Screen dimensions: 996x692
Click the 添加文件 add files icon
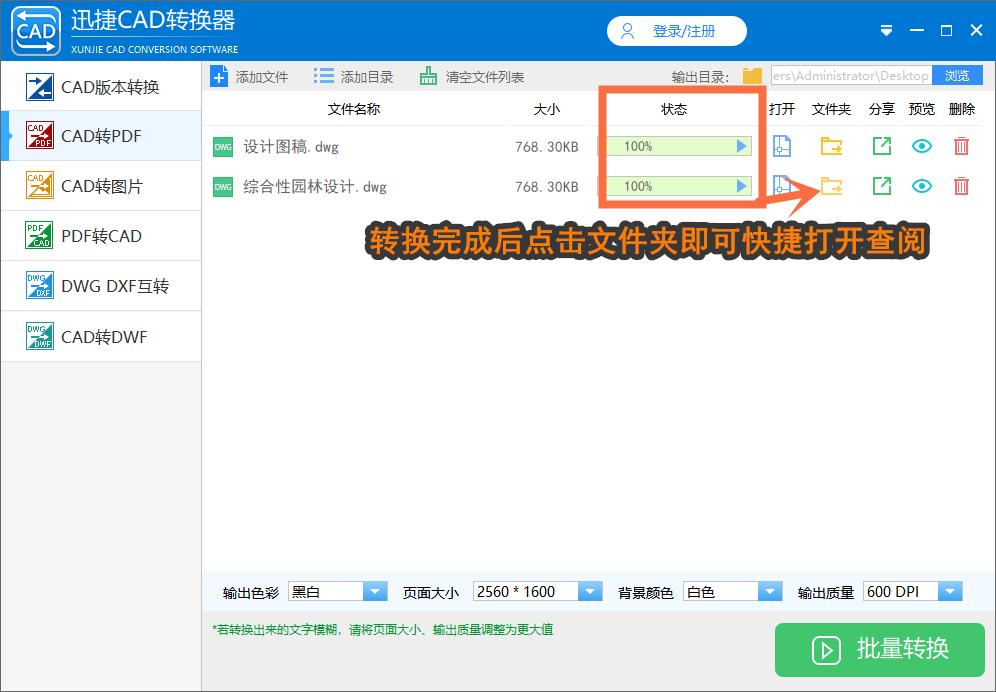219,75
